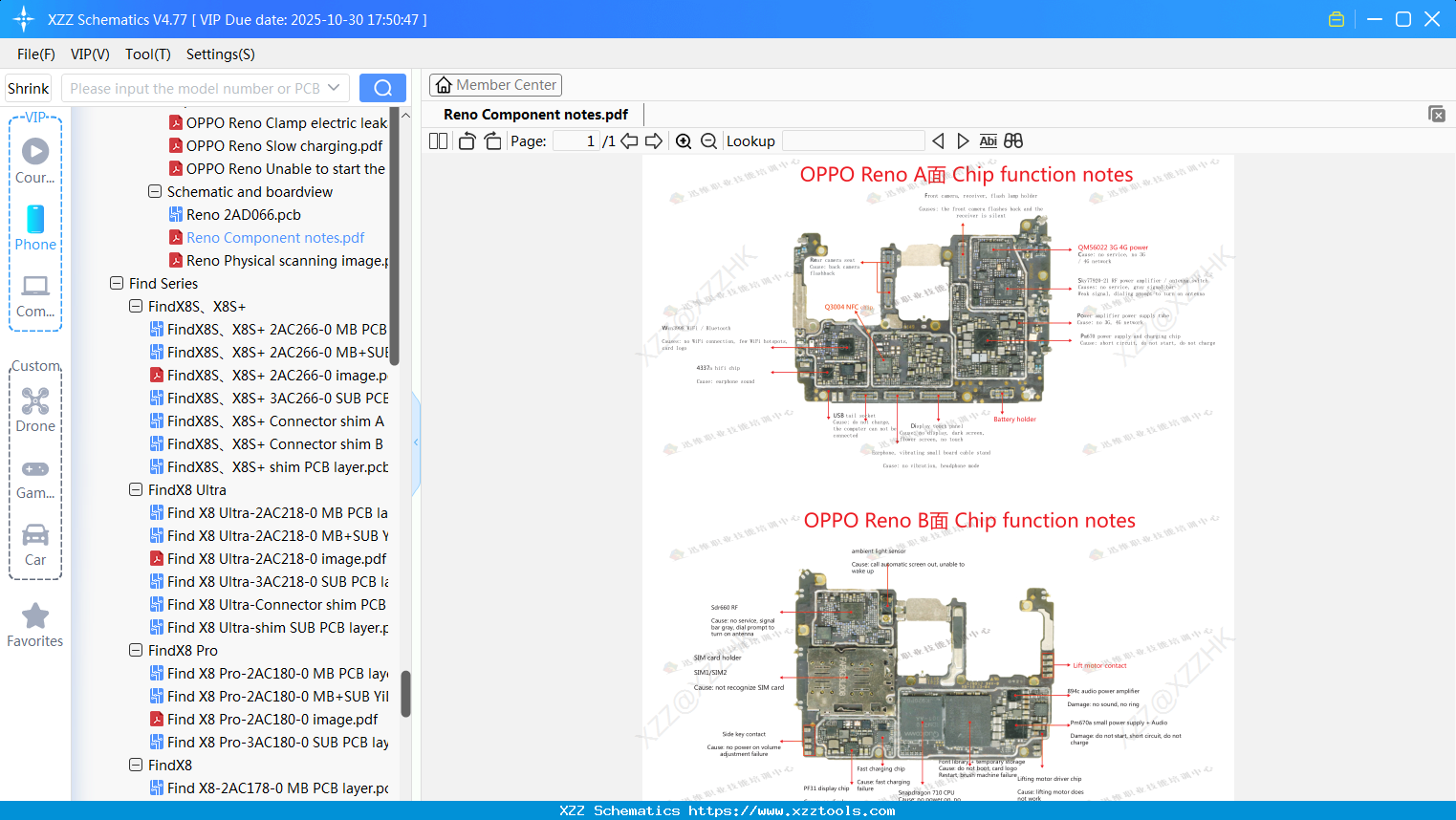Select the Drone category icon
This screenshot has width=1456, height=820.
(35, 410)
